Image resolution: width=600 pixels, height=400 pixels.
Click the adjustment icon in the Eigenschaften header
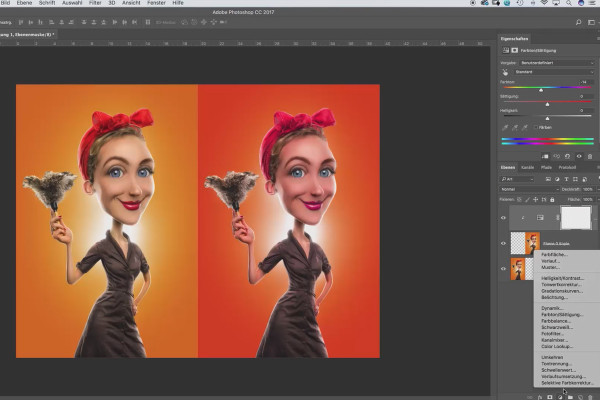click(x=506, y=50)
